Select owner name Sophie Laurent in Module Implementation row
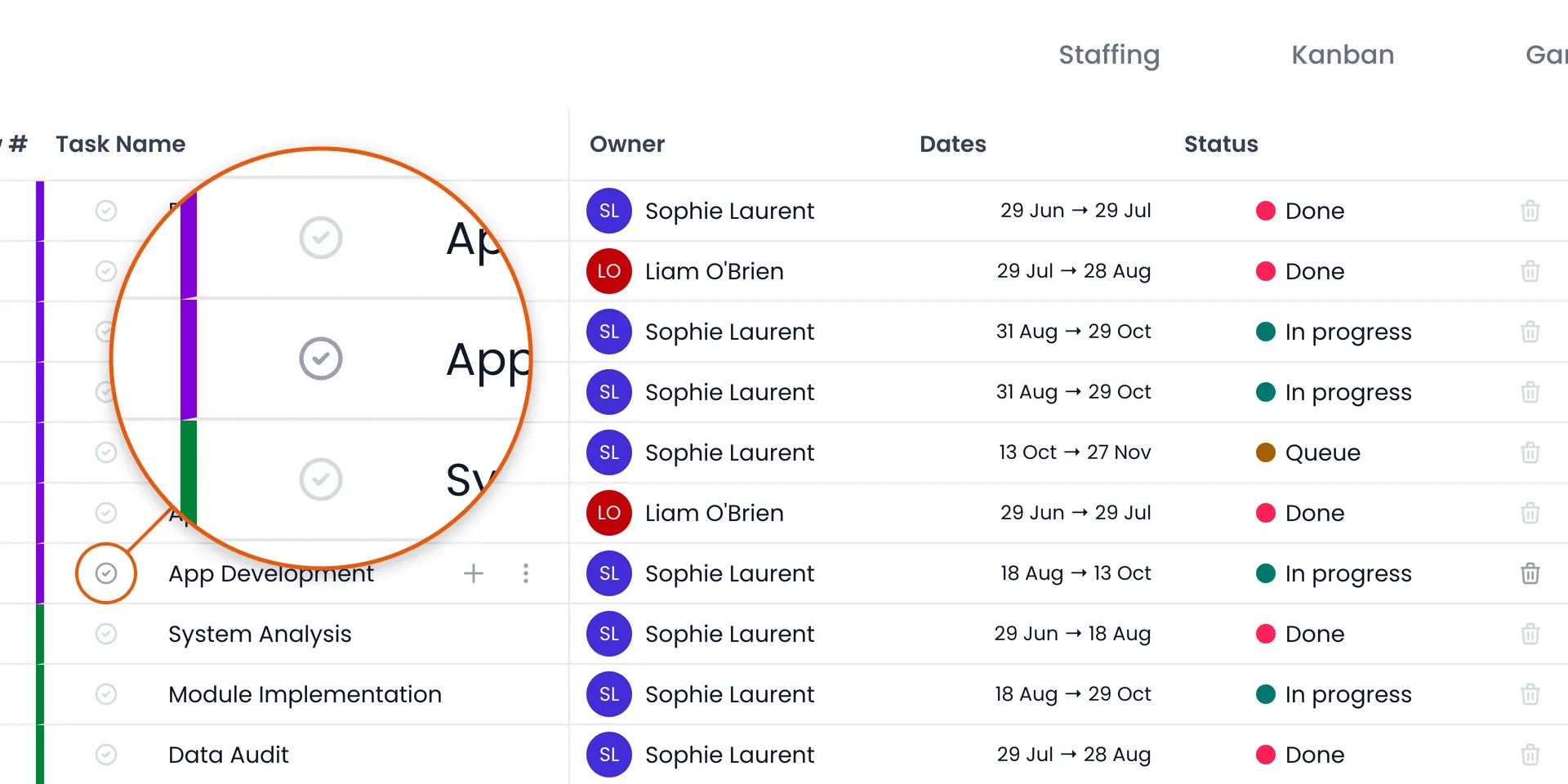 729,694
